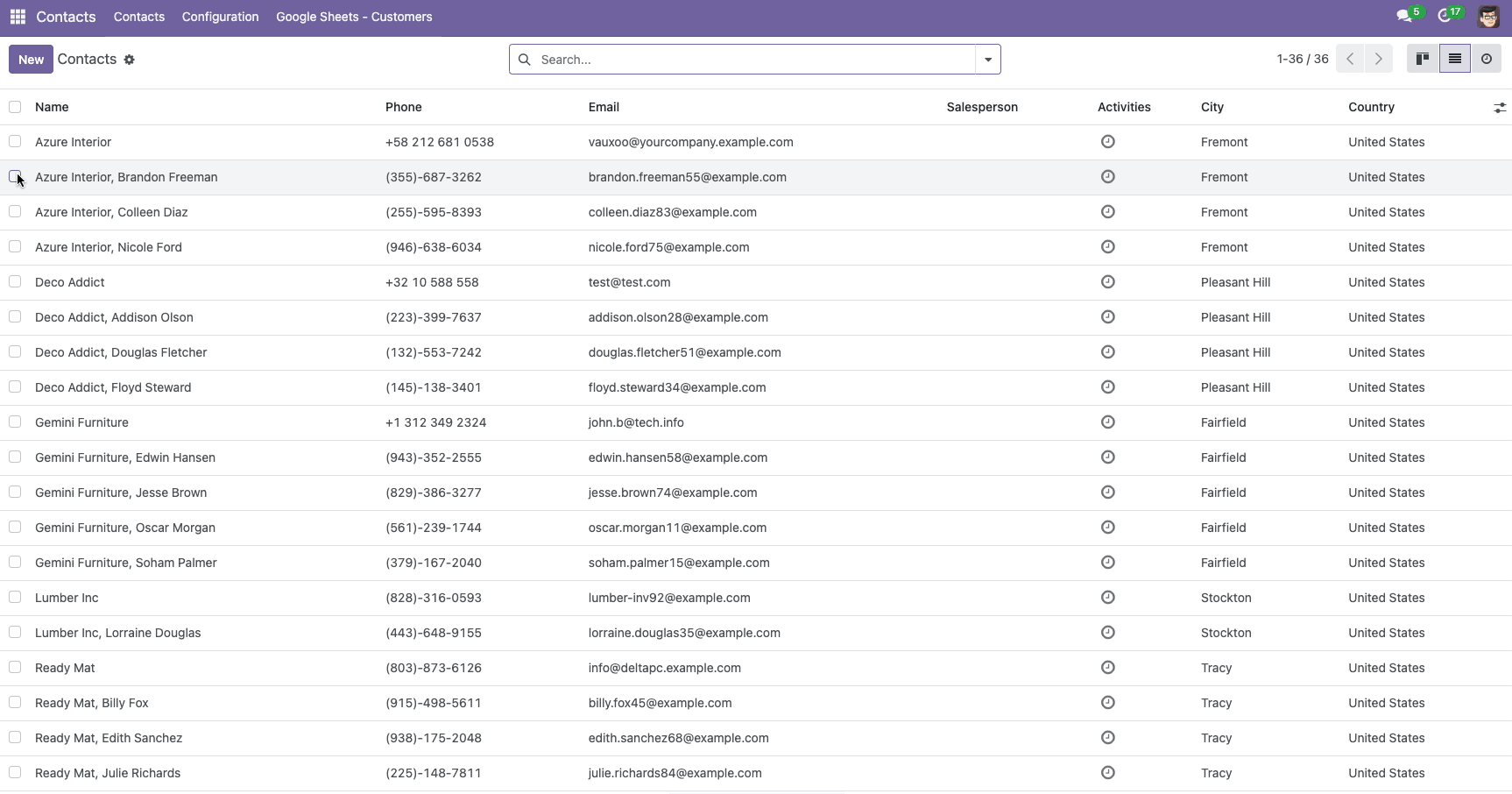Click phone (938)-175-2048
Viewport: 1512px width, 794px height.
[x=434, y=738]
